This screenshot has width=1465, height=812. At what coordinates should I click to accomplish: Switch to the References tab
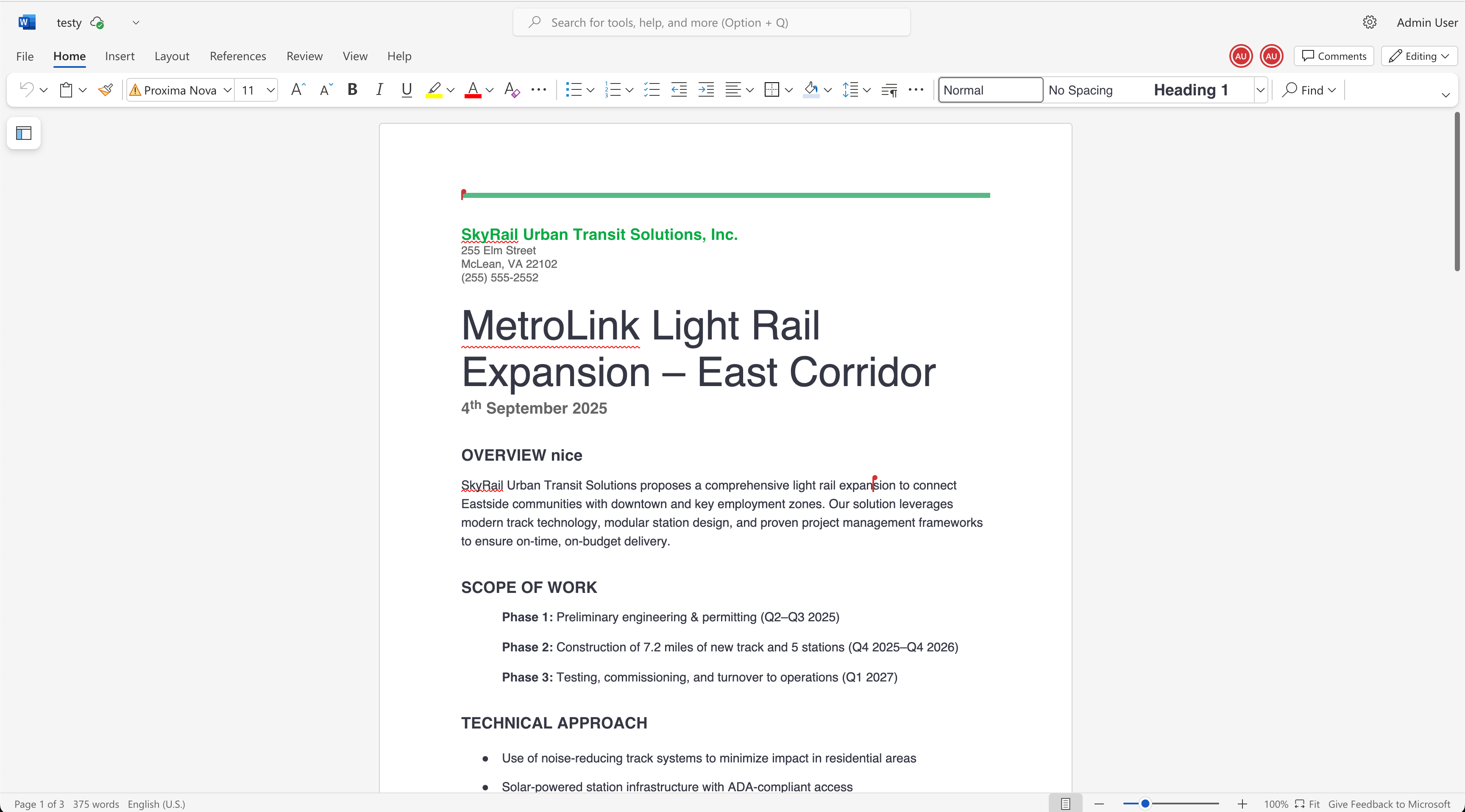pyautogui.click(x=238, y=56)
